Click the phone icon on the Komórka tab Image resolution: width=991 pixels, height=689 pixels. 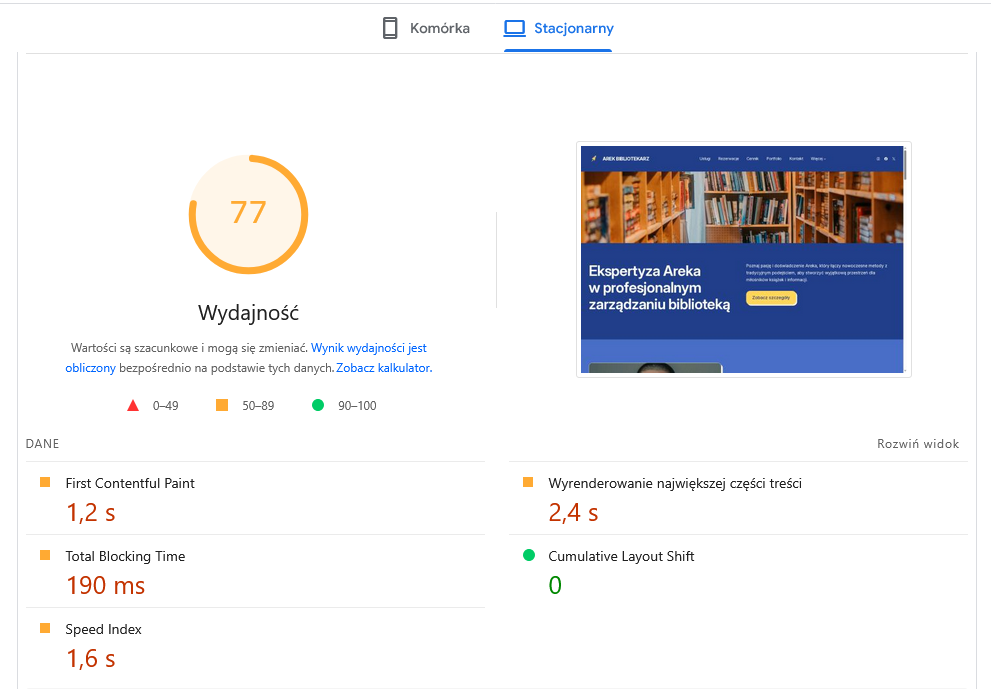pyautogui.click(x=389, y=27)
